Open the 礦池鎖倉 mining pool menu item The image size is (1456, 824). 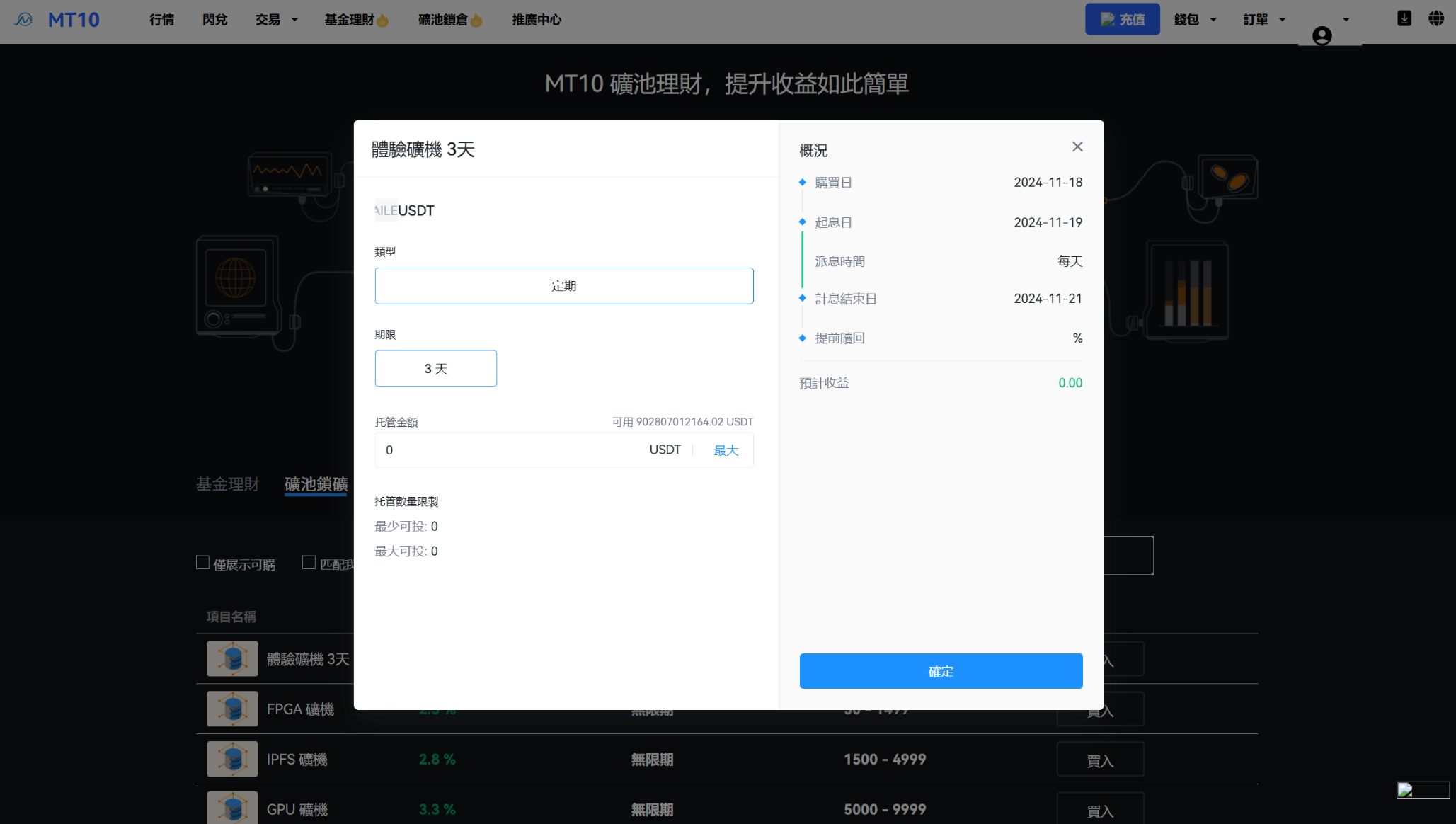click(x=450, y=20)
